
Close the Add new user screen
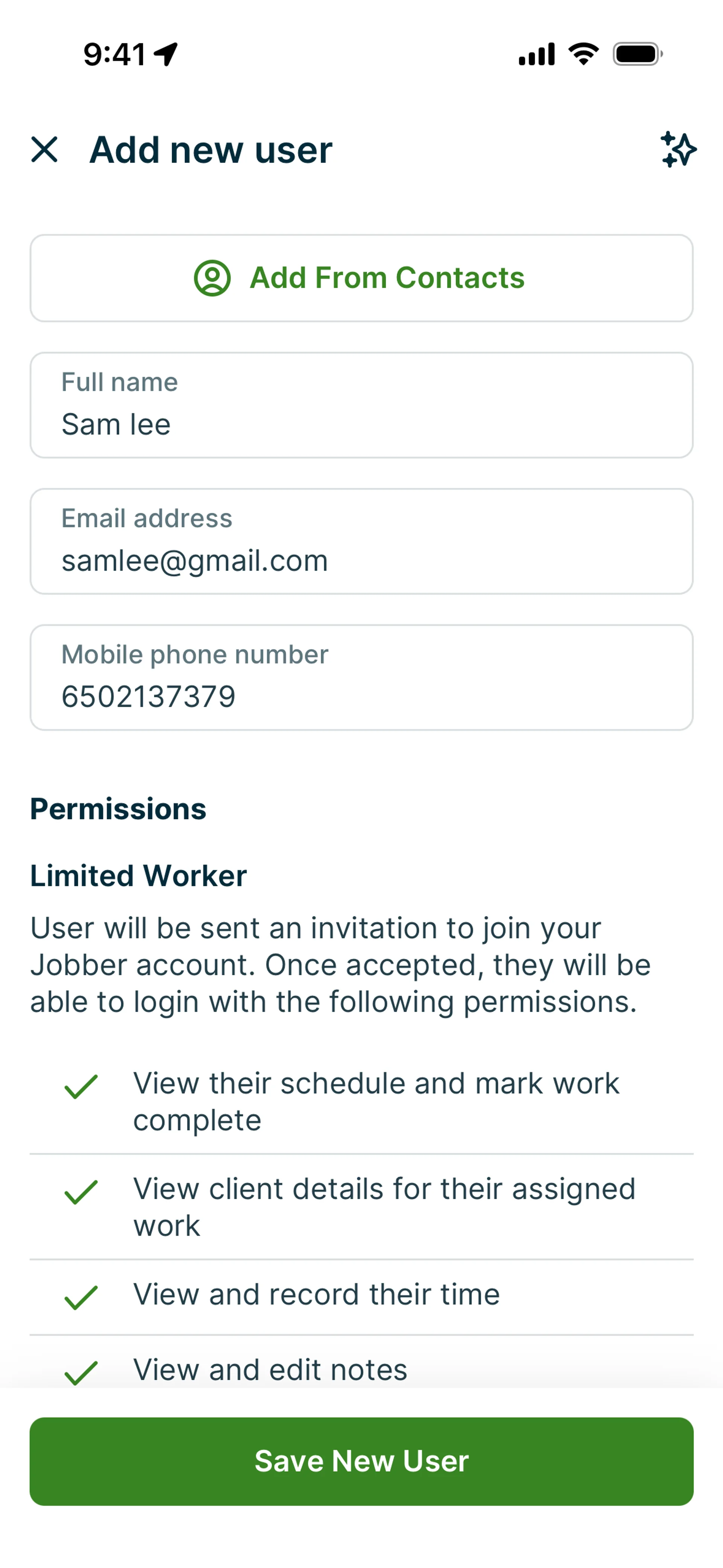coord(44,150)
